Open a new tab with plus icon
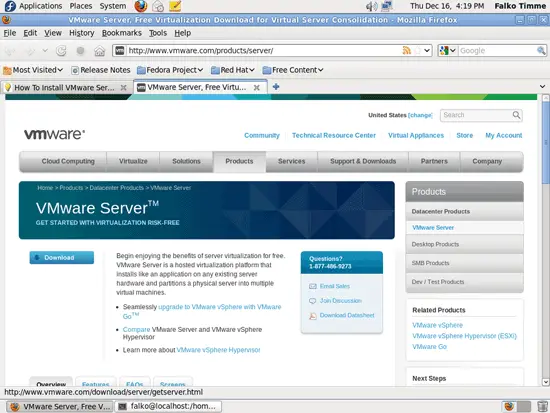This screenshot has height=413, width=550. tap(276, 87)
